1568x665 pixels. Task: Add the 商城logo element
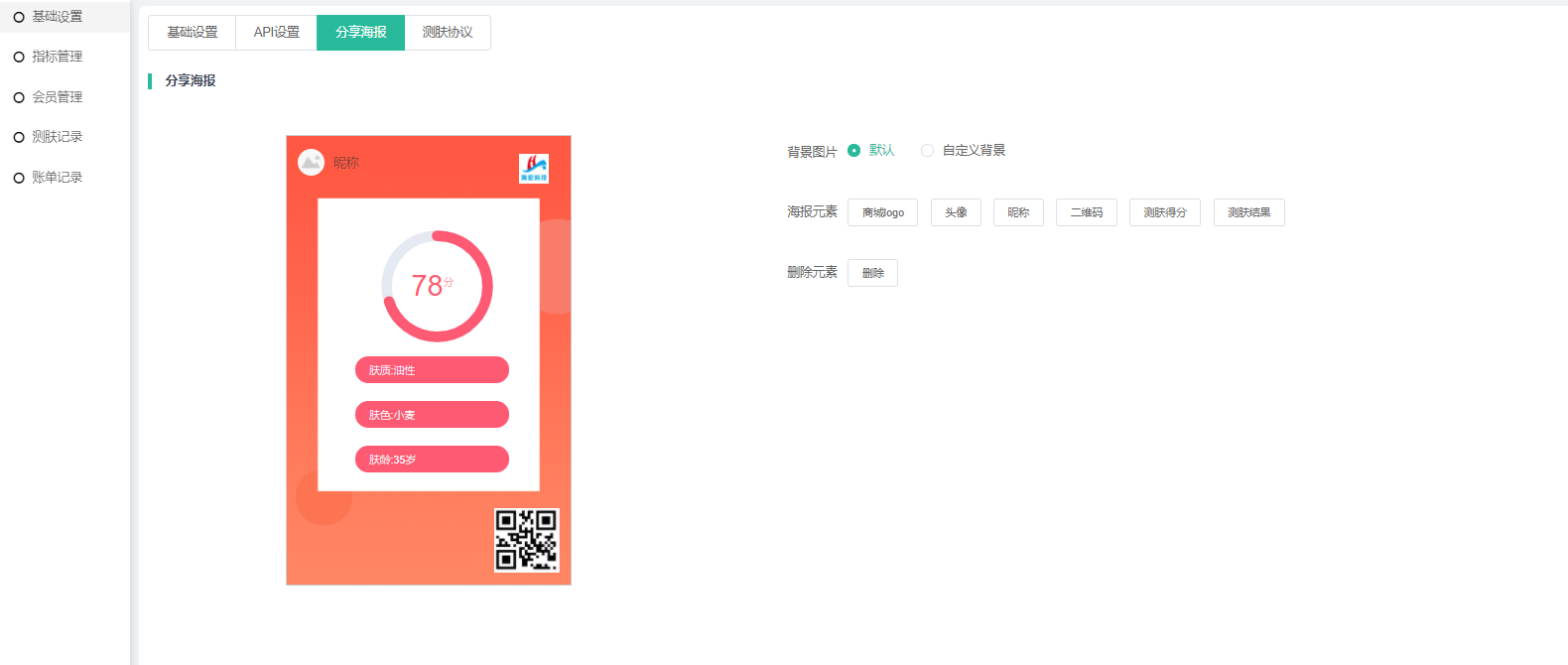882,212
